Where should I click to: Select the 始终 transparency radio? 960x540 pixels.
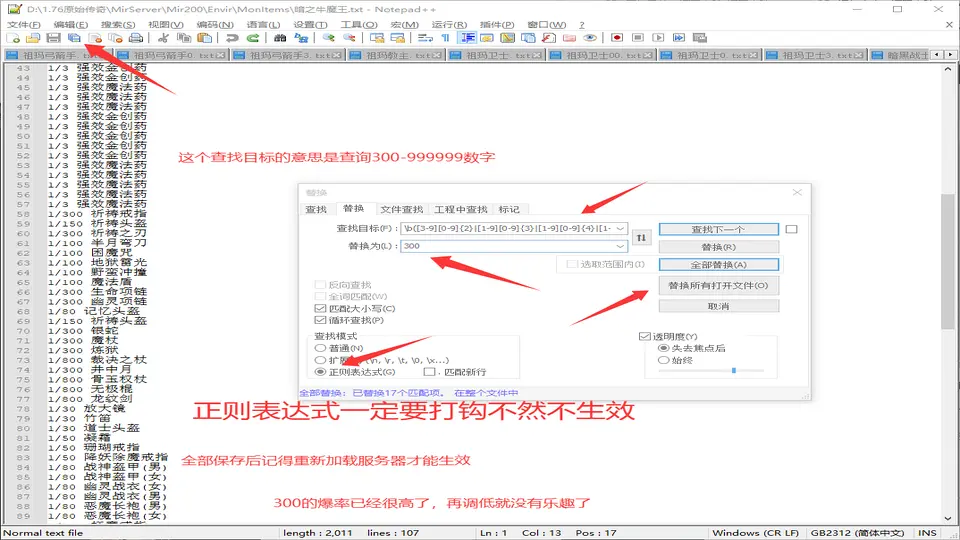(x=663, y=360)
